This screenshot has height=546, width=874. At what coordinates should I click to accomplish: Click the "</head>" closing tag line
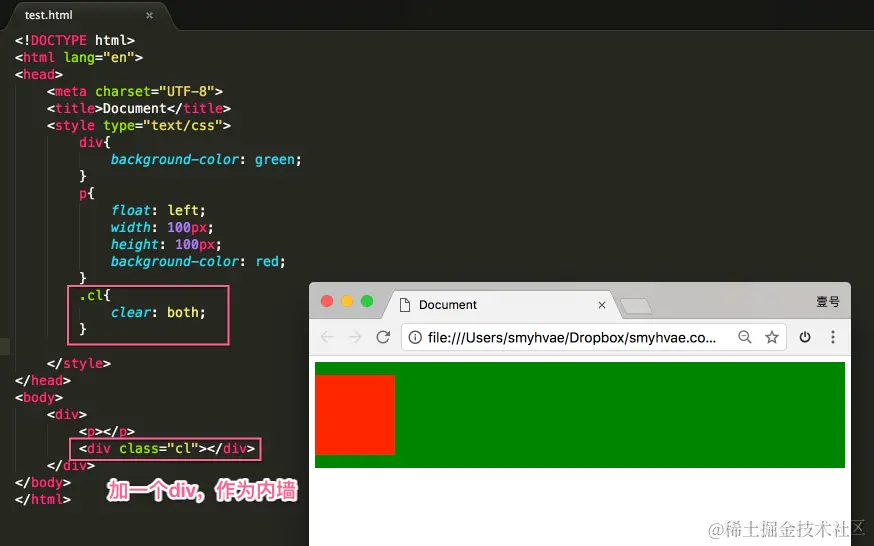pos(43,380)
